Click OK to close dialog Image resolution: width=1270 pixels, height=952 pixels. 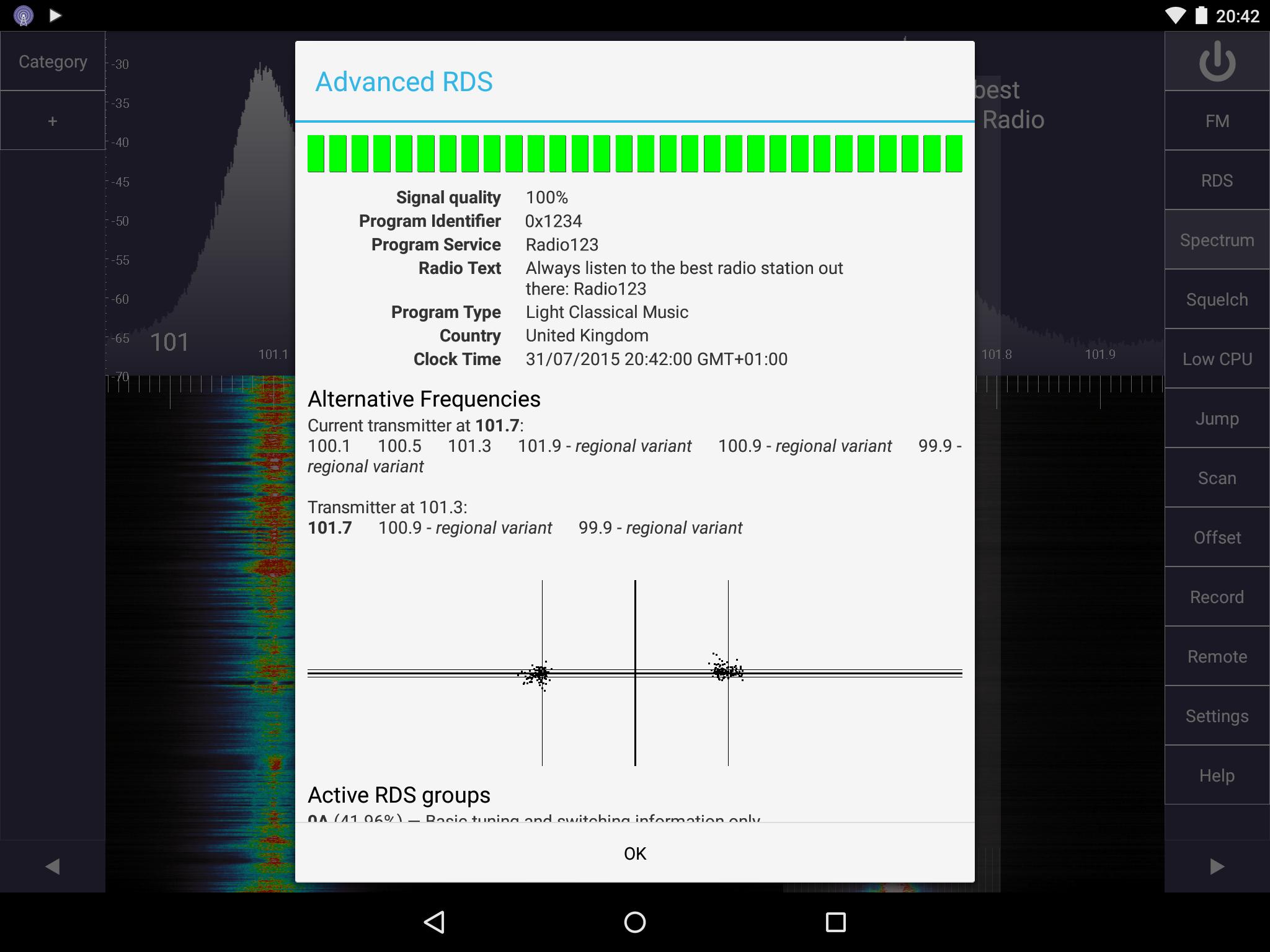(x=635, y=853)
